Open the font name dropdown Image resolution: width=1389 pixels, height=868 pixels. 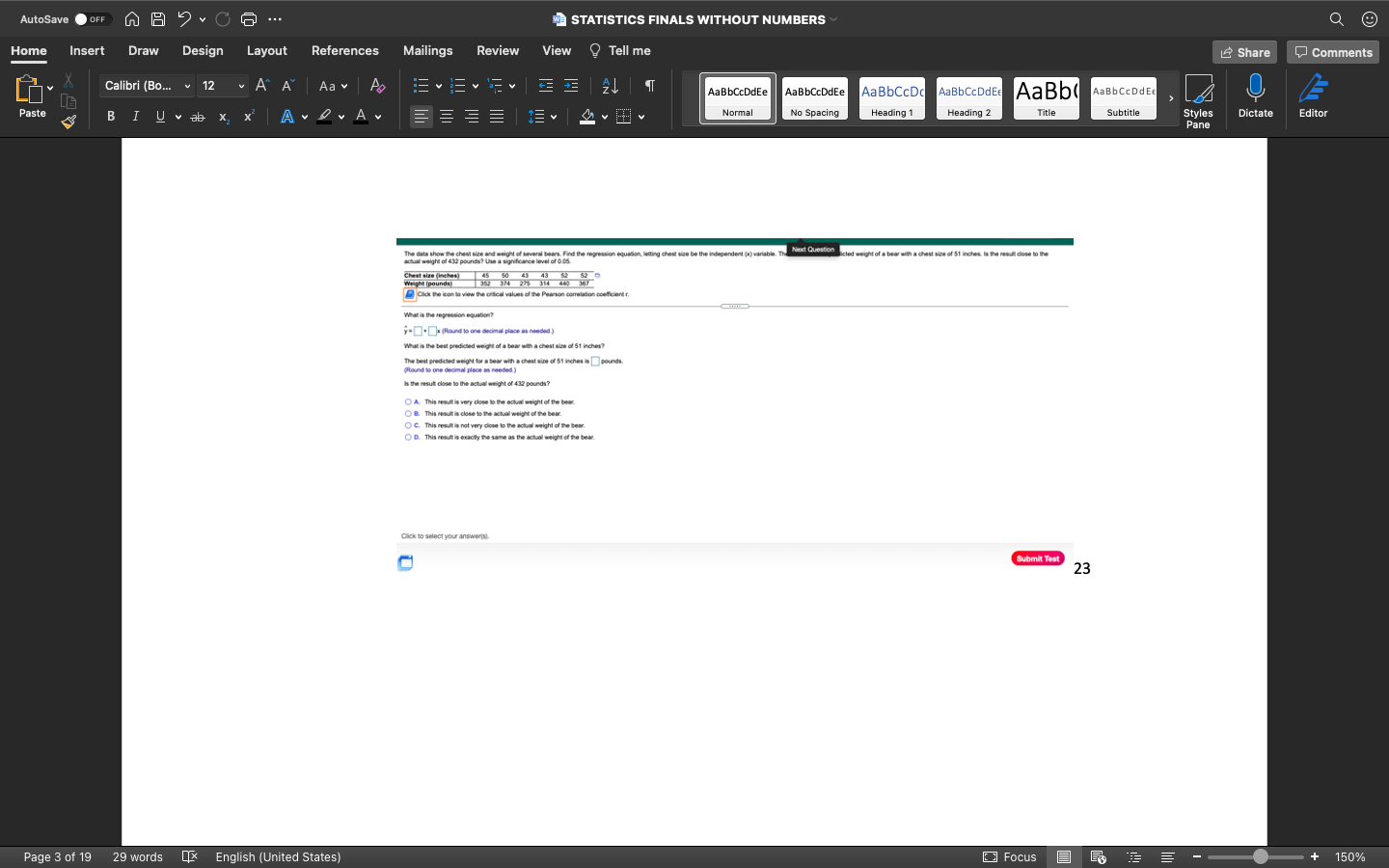point(187,86)
